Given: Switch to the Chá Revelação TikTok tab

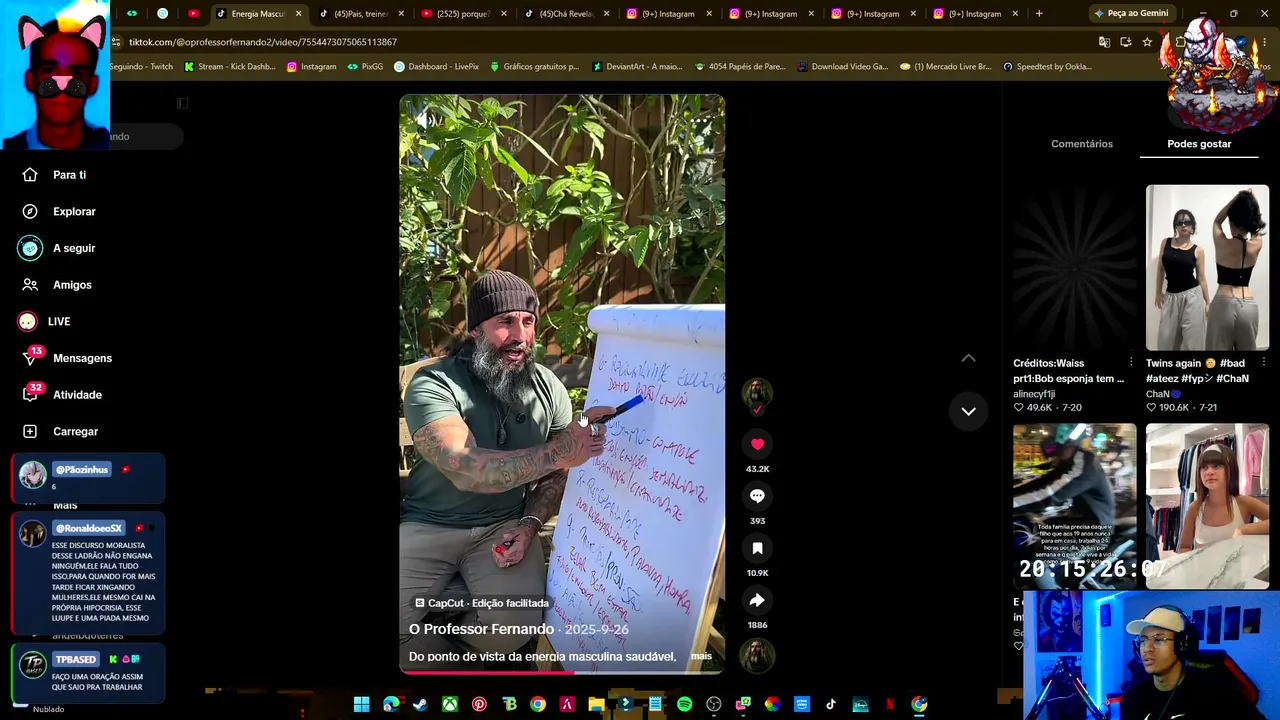Looking at the screenshot, I should point(565,14).
